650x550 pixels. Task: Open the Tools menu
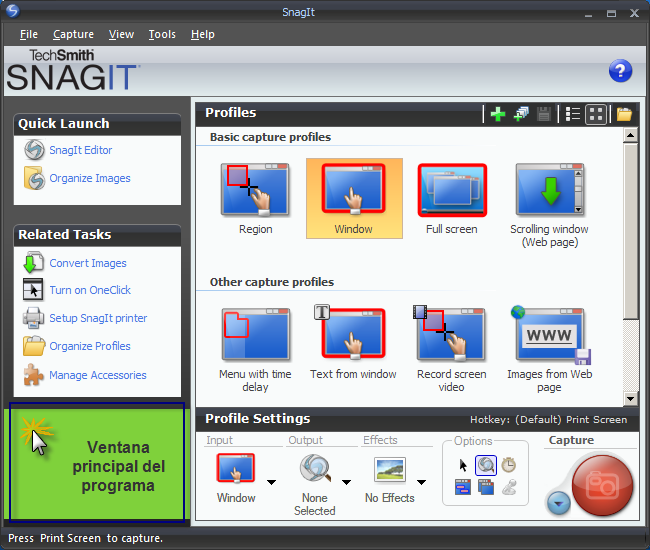[x=162, y=34]
